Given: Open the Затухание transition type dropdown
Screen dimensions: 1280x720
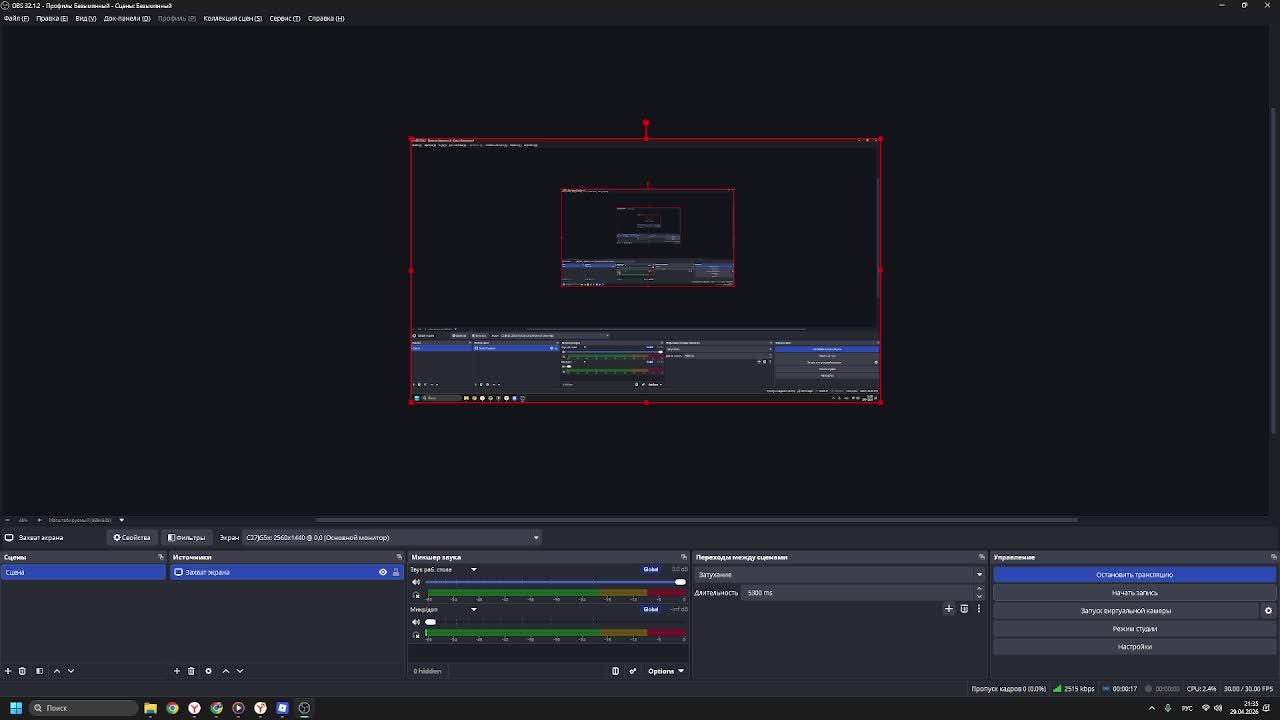Looking at the screenshot, I should (x=839, y=575).
